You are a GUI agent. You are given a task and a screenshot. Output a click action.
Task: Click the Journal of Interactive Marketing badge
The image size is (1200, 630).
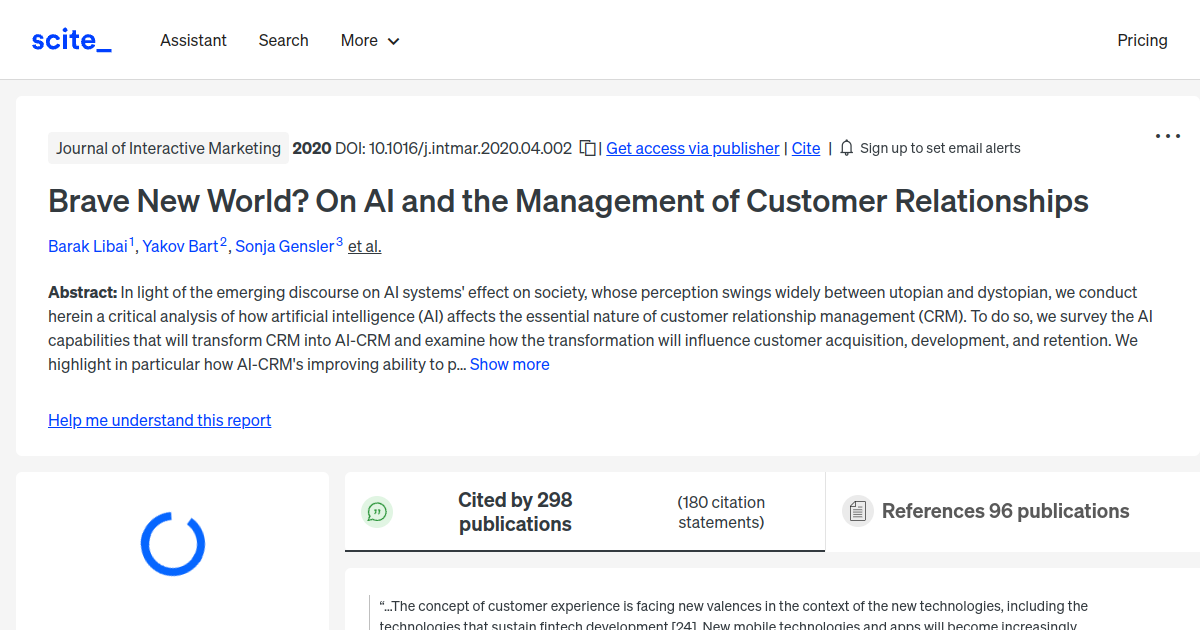(x=168, y=147)
